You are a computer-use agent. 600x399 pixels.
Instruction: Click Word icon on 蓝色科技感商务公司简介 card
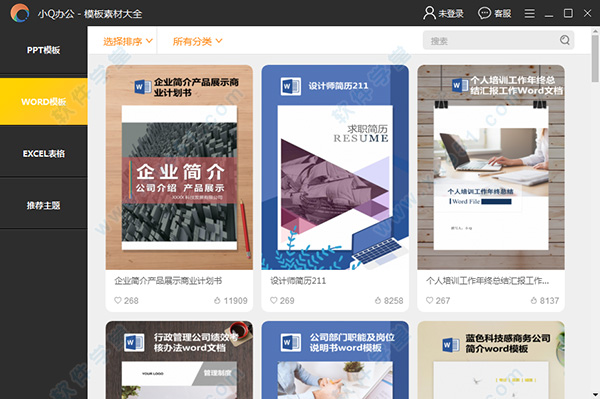point(451,344)
